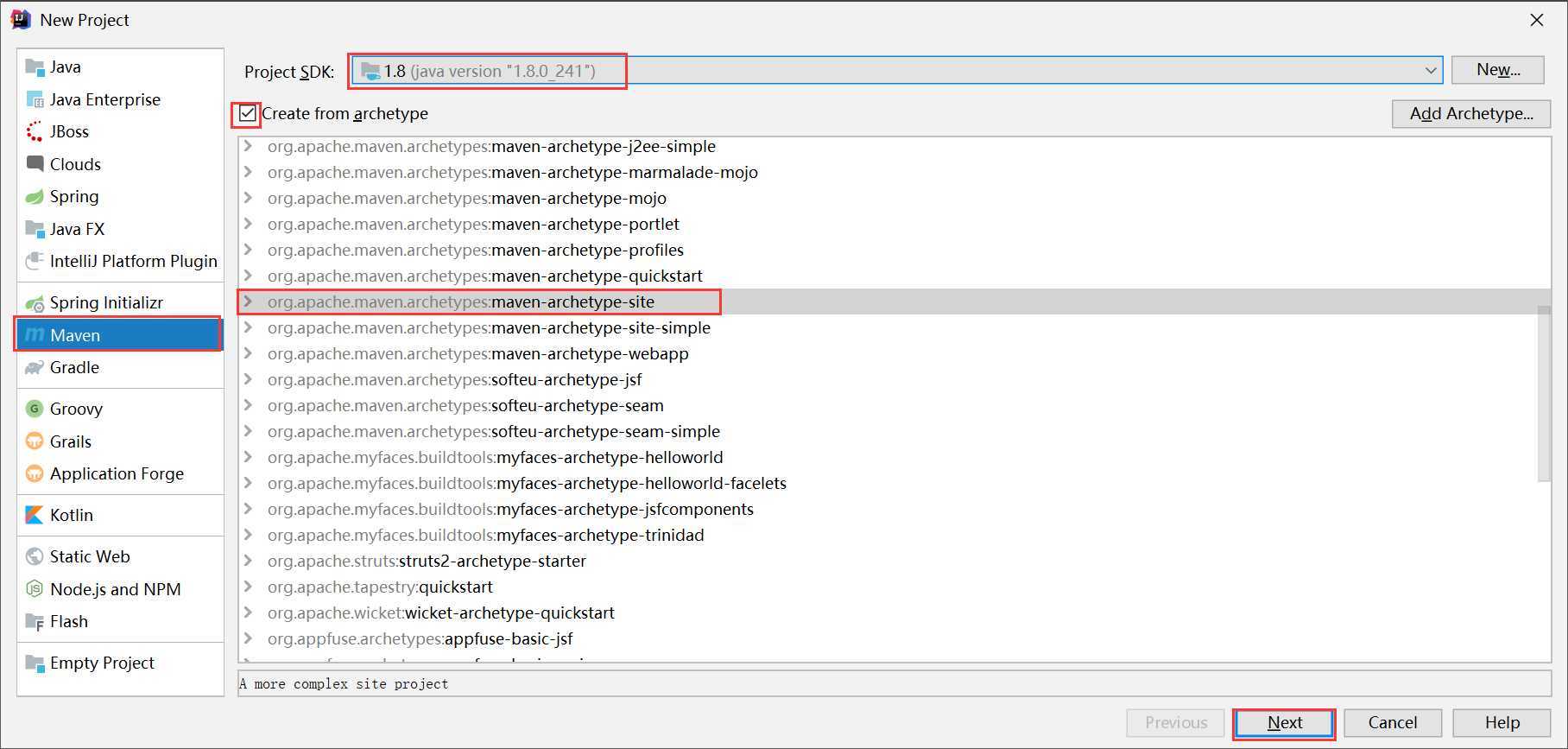This screenshot has width=1568, height=749.
Task: Expand the wicket-archetype-quickstart node
Action: [x=249, y=613]
